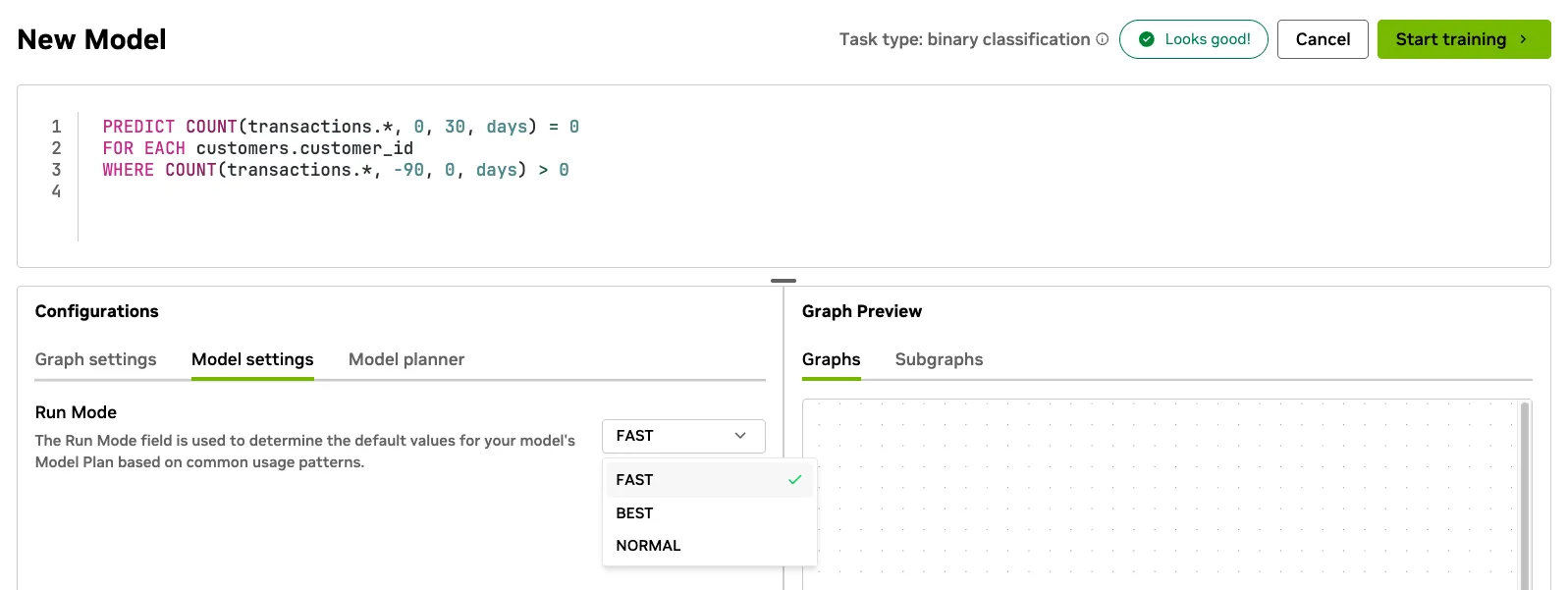Click the Task type: binary classification label
1568x590 pixels.
coord(965,39)
